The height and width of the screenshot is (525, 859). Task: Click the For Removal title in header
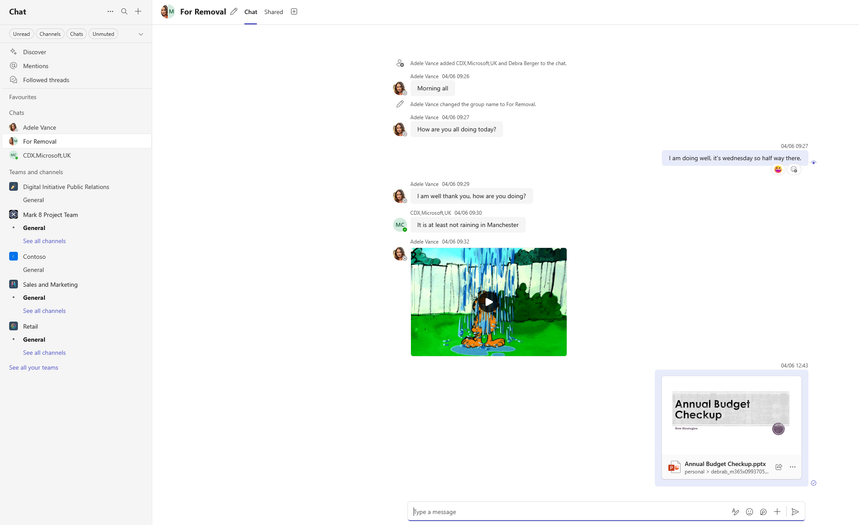[203, 12]
